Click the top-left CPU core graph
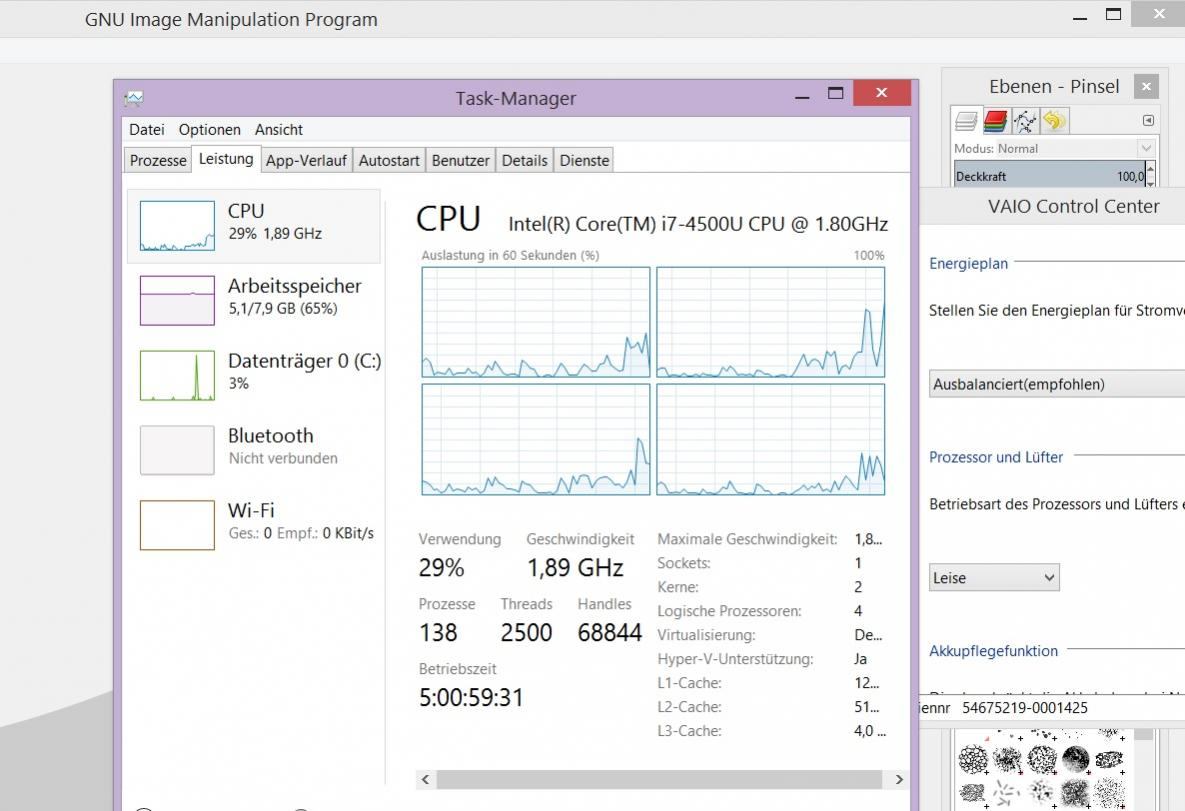This screenshot has height=811, width=1185. pos(536,322)
